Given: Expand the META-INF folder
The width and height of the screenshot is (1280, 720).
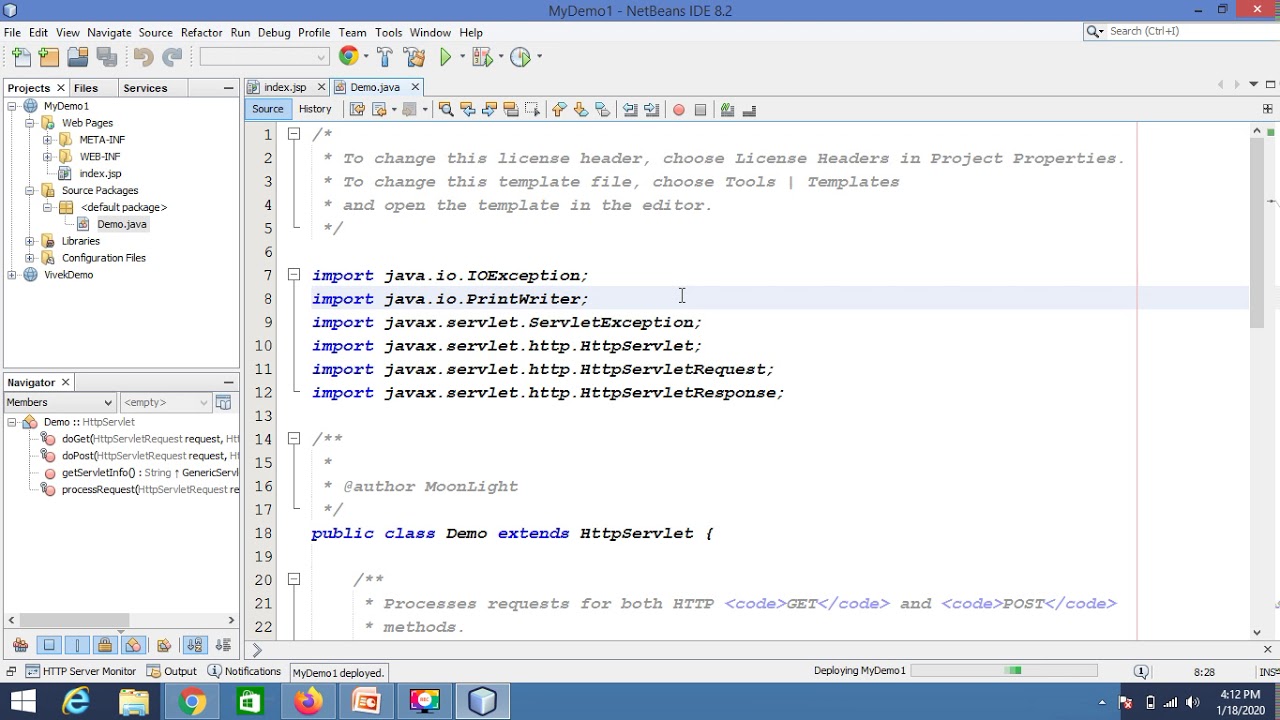Looking at the screenshot, I should tap(47, 140).
